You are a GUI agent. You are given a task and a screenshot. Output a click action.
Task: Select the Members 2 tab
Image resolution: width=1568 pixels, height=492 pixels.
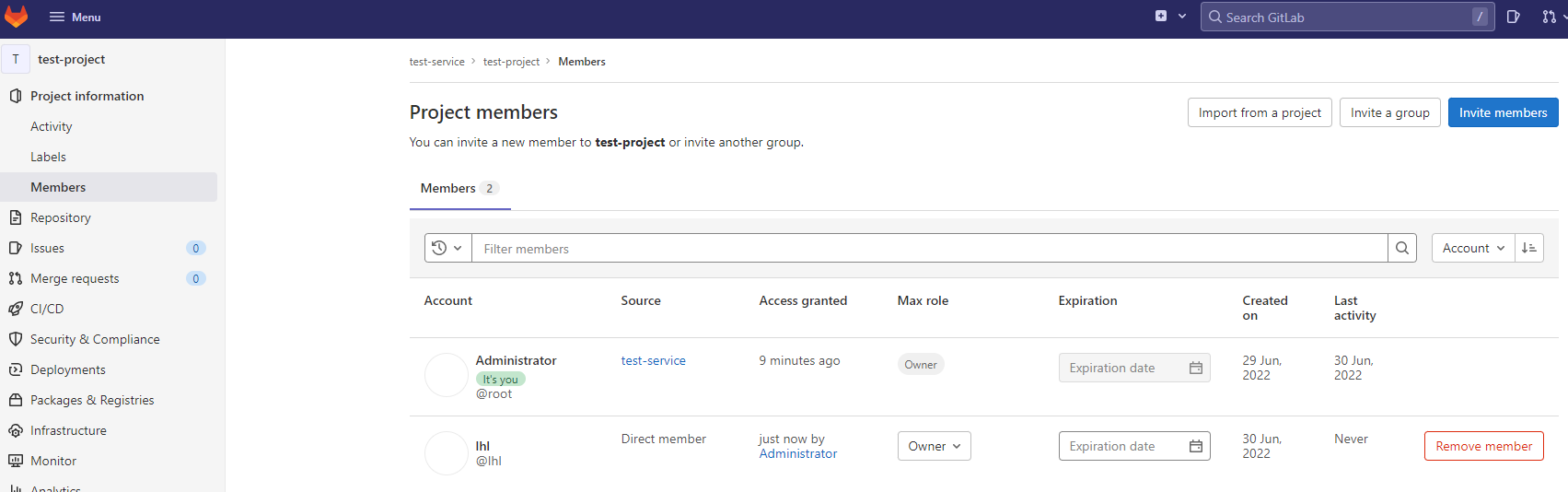click(x=459, y=188)
